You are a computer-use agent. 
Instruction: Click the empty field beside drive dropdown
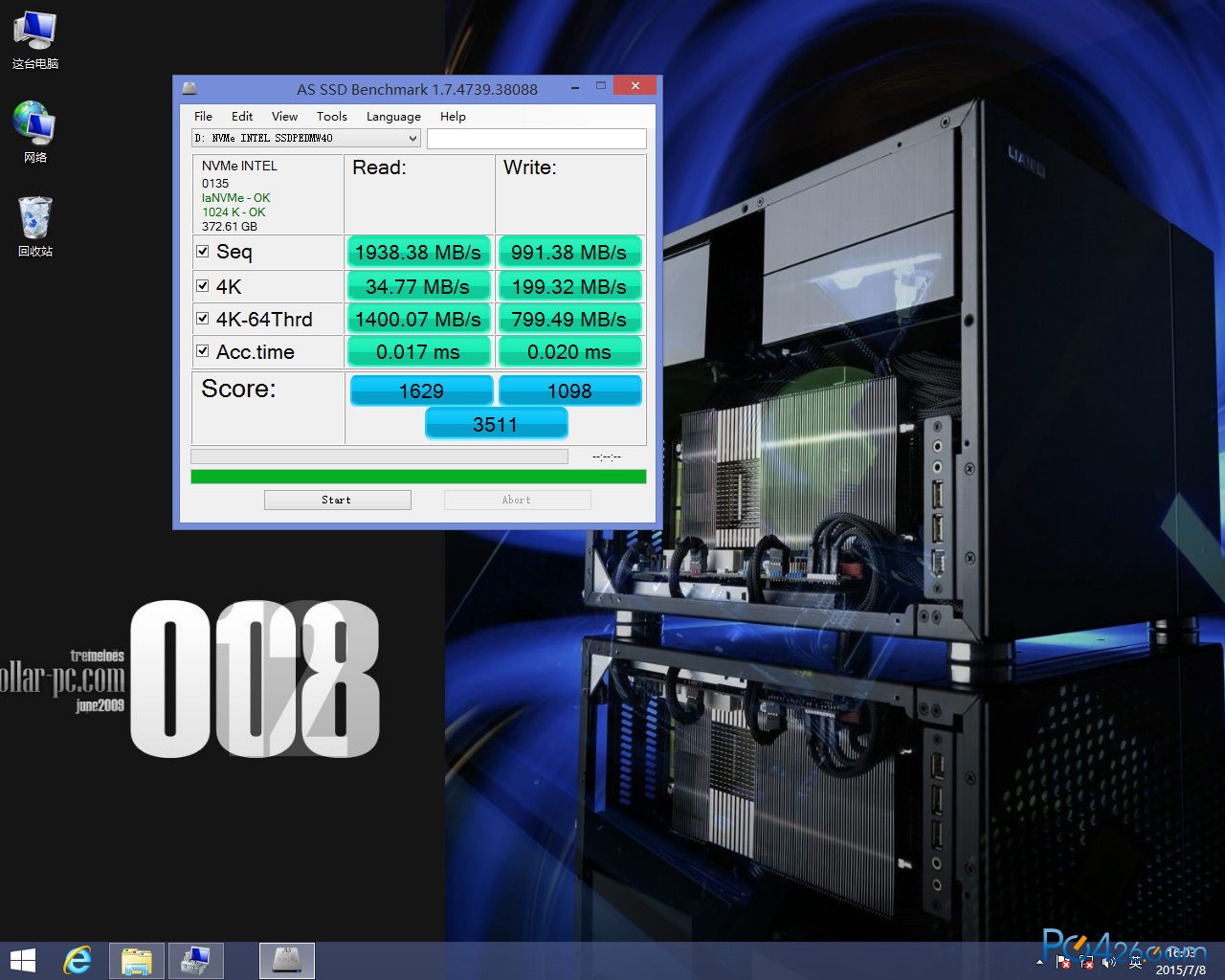tap(537, 139)
